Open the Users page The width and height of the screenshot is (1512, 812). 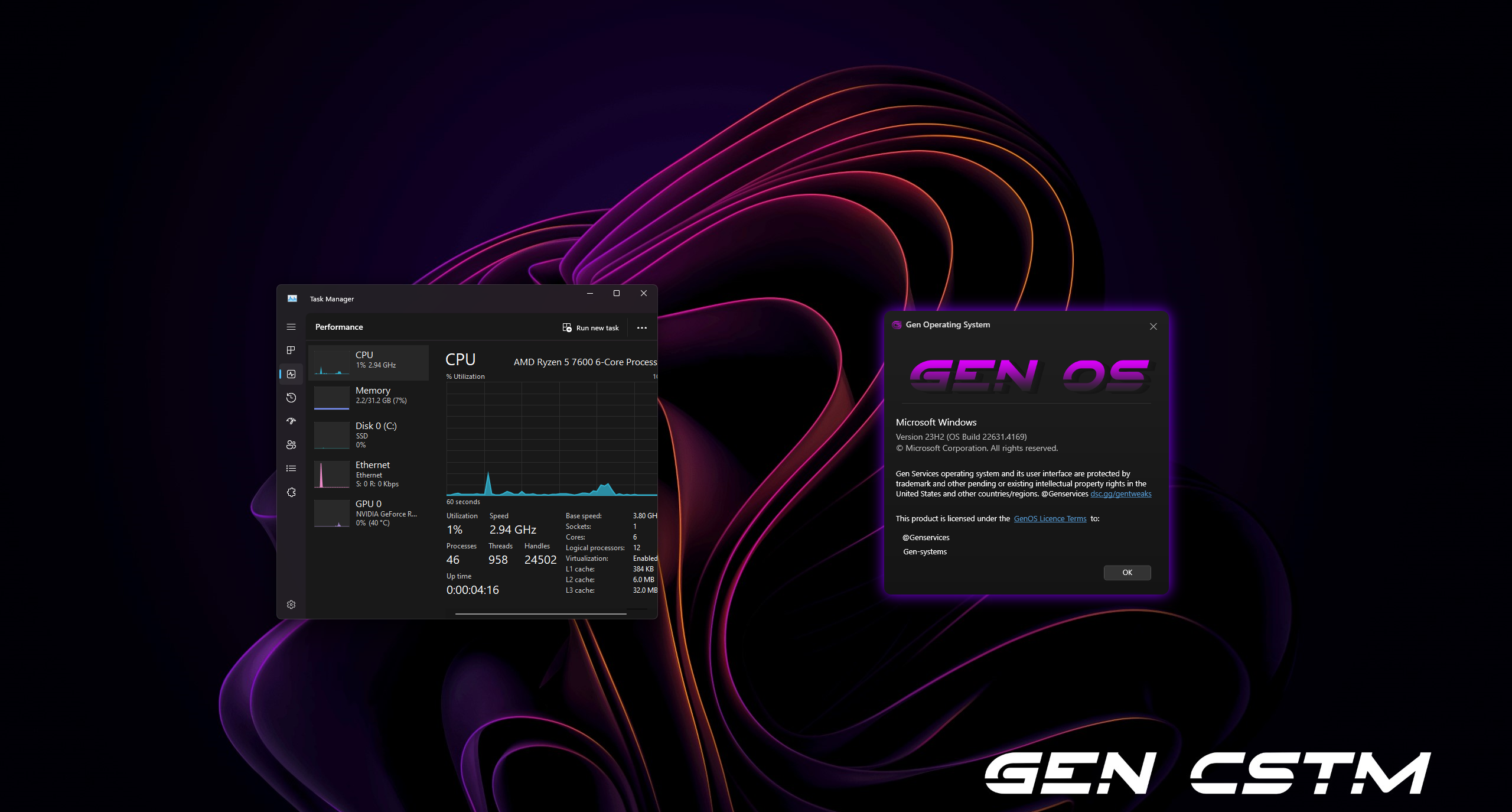pos(291,444)
